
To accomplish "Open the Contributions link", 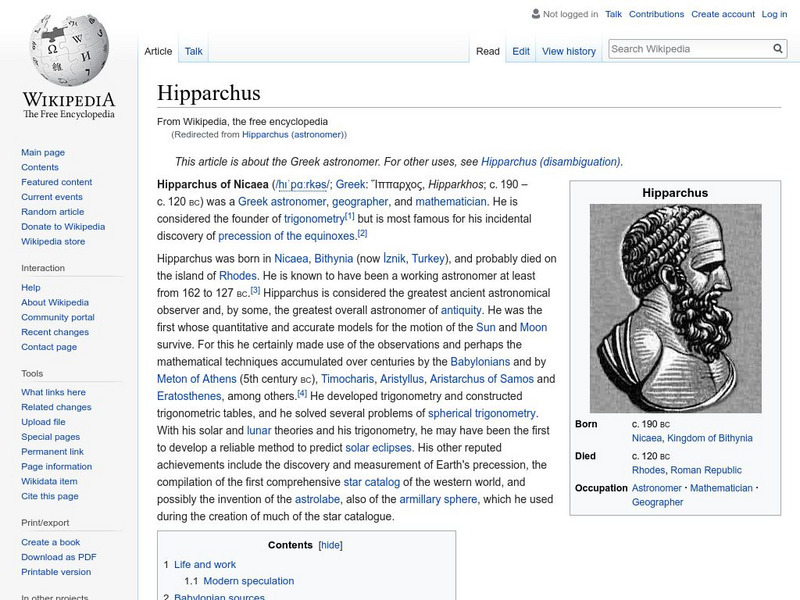I will (x=656, y=14).
